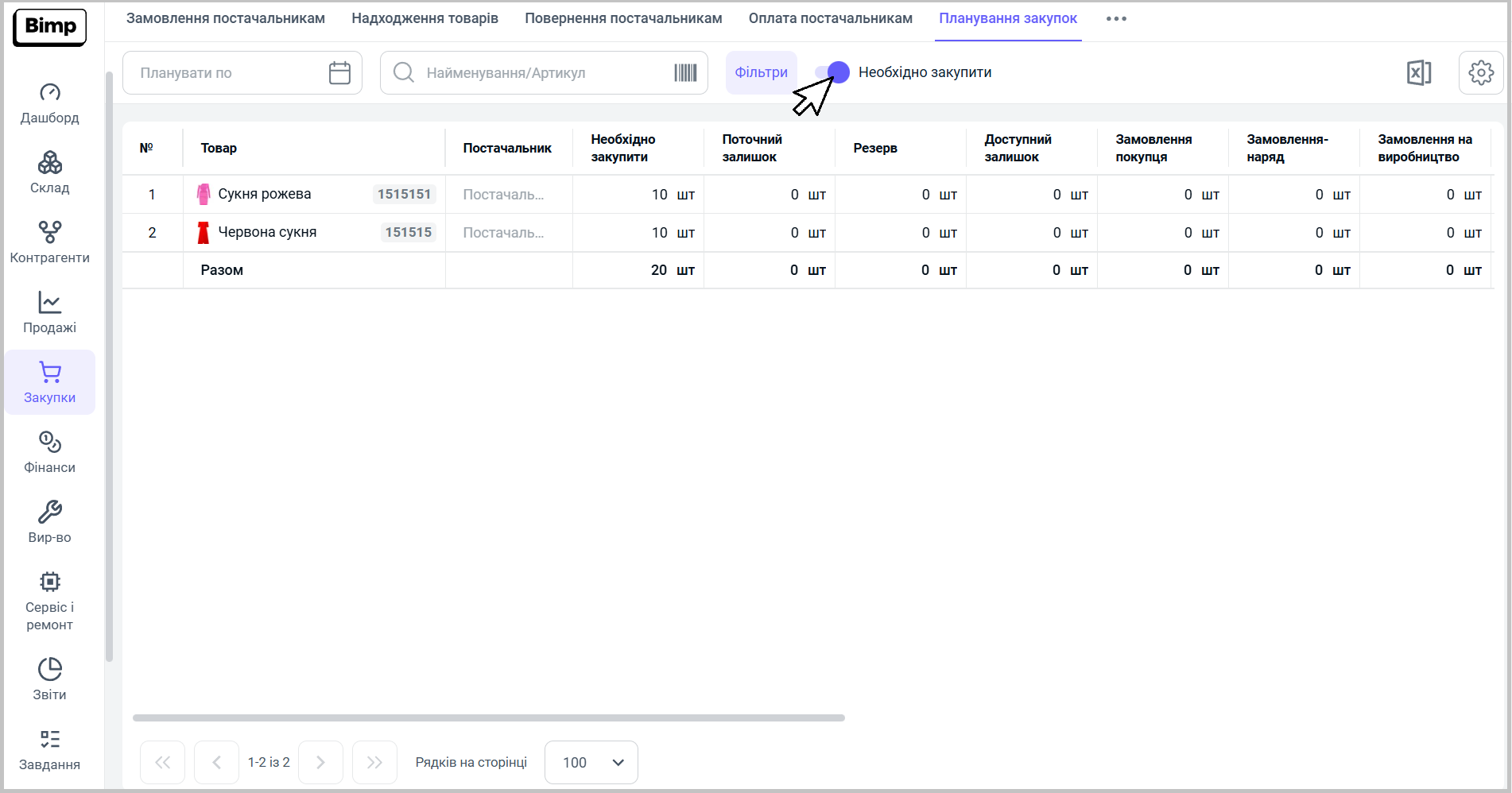The image size is (1512, 793).
Task: Open the Фінанси section
Action: pyautogui.click(x=49, y=453)
